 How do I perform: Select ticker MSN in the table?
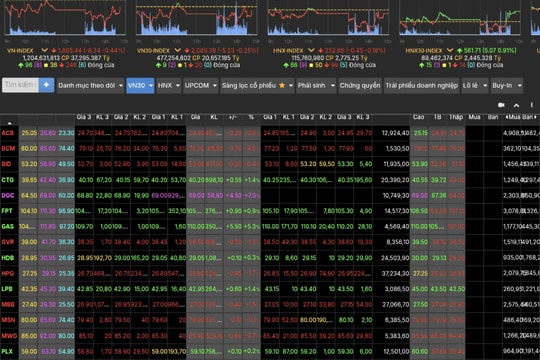8,320
